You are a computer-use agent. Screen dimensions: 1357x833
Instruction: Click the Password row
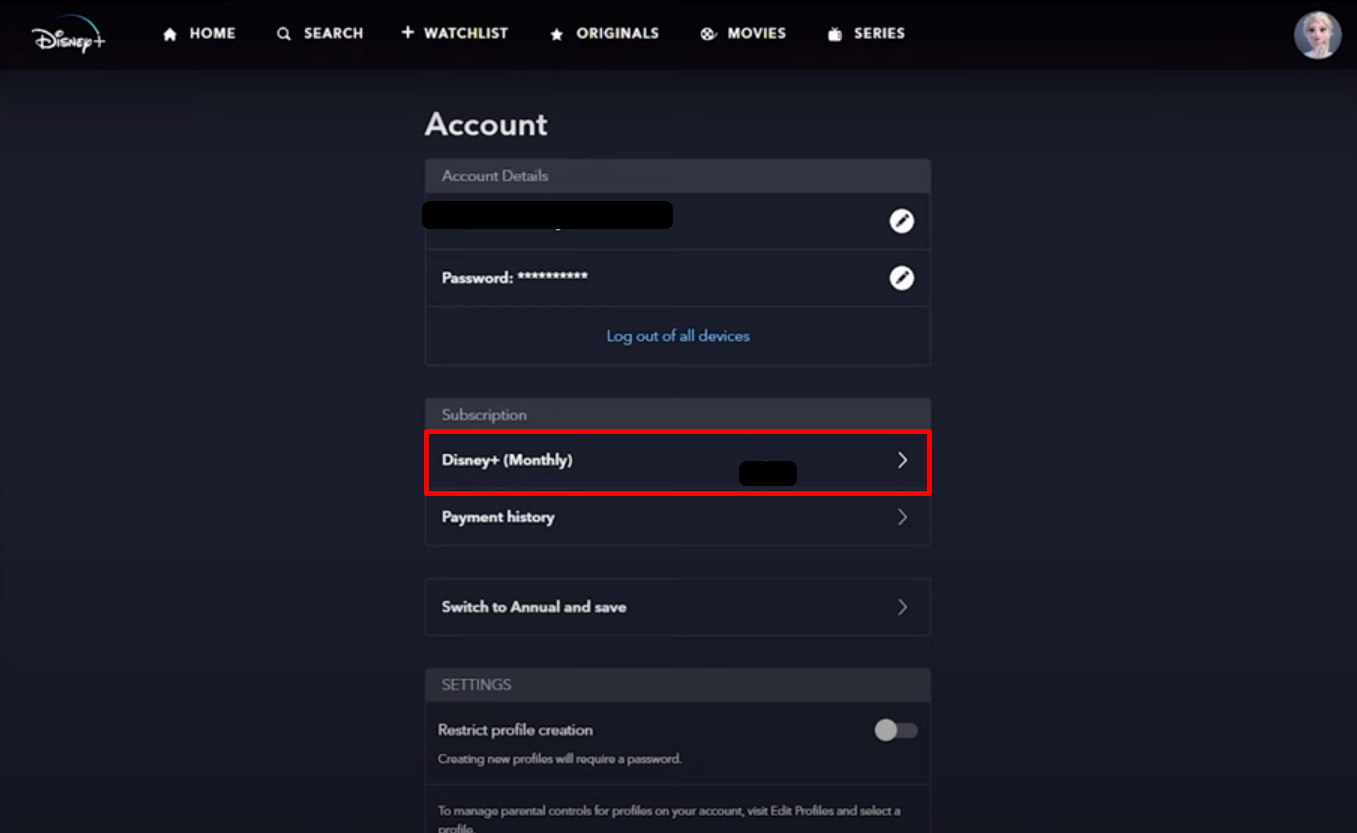point(678,278)
